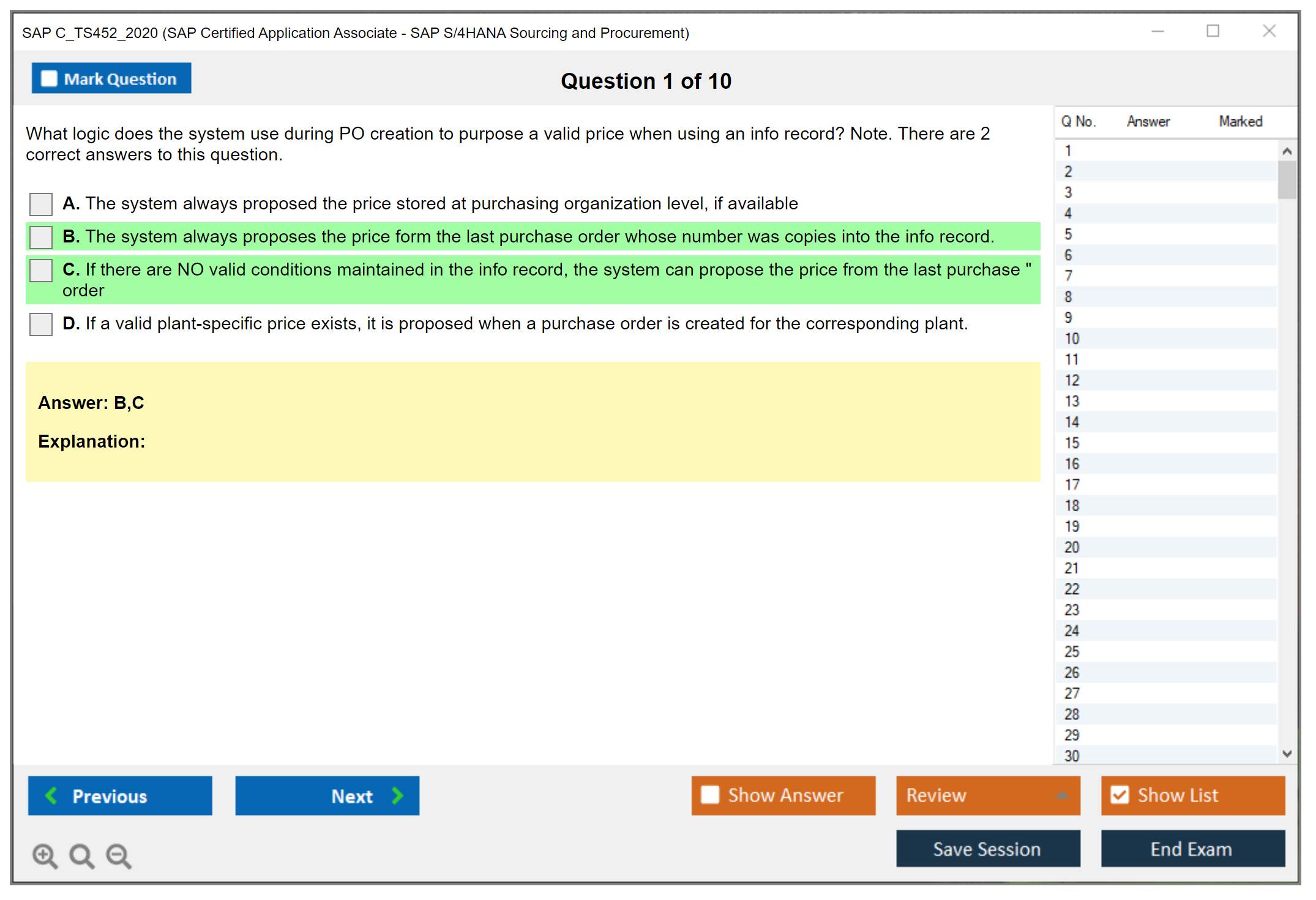Click the End Exam button
Screen dimensions: 1316x900
point(1192,849)
